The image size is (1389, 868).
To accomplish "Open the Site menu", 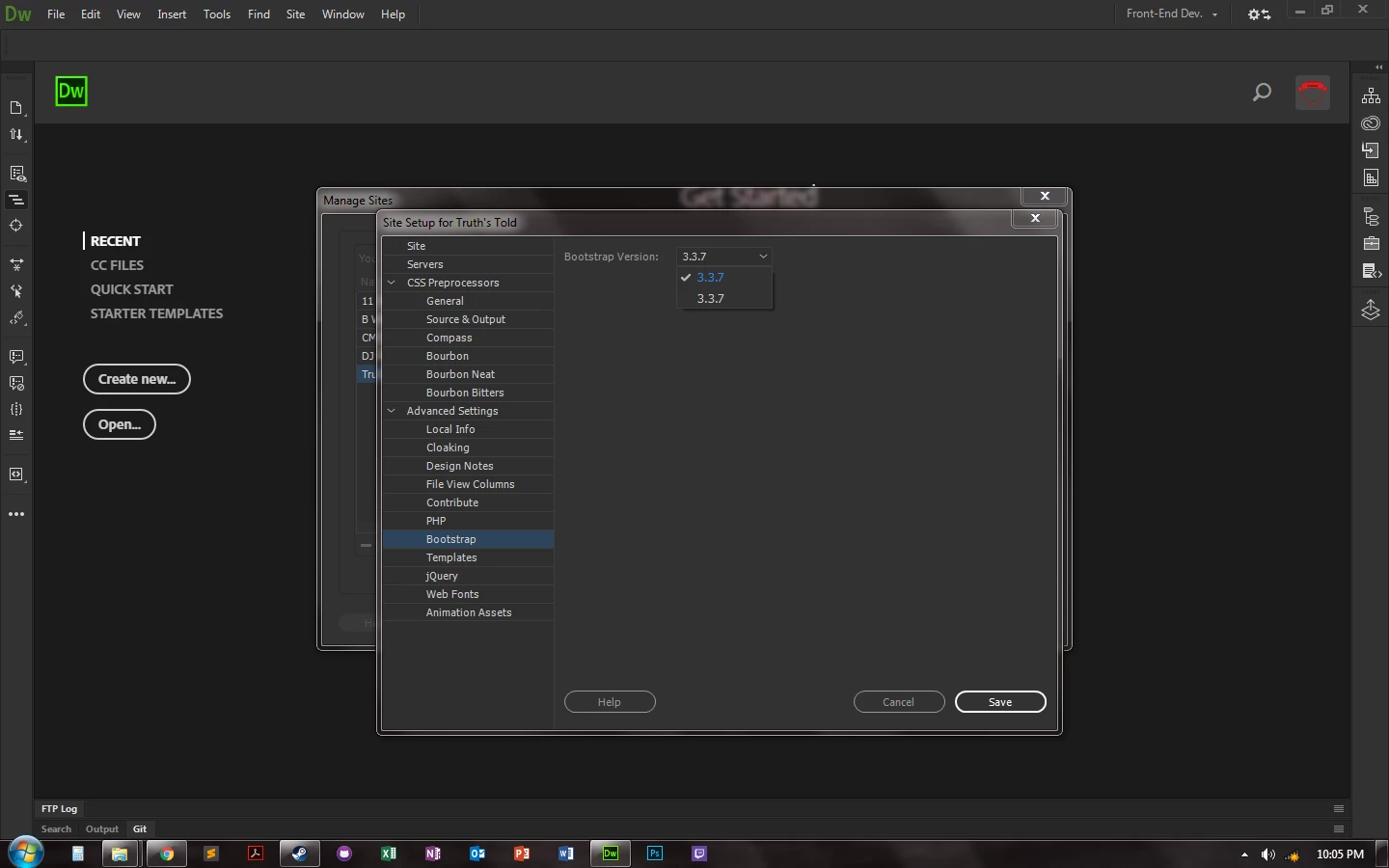I will tap(296, 14).
